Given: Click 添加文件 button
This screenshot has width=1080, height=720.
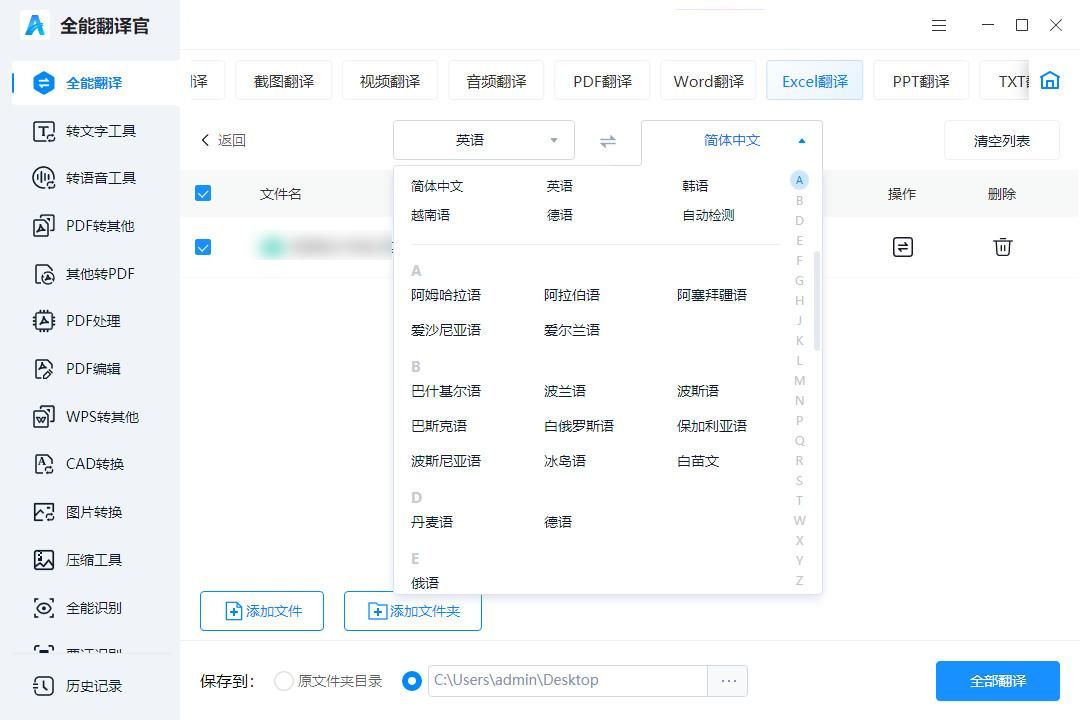Looking at the screenshot, I should [x=262, y=611].
